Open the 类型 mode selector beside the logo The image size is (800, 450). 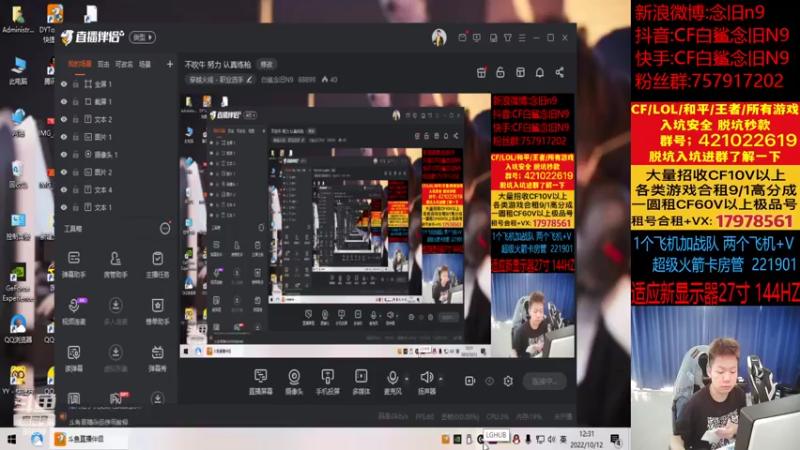tap(142, 37)
